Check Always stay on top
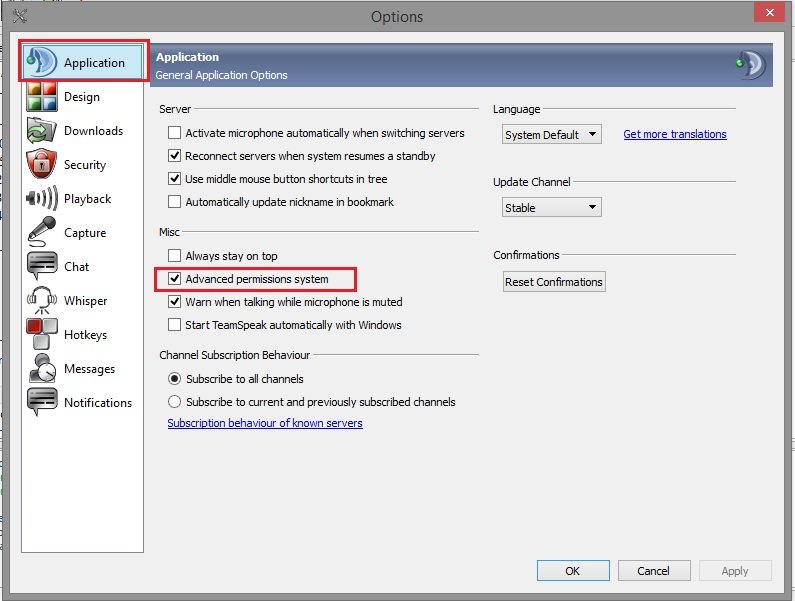Viewport: 795px width, 601px height. coord(174,255)
